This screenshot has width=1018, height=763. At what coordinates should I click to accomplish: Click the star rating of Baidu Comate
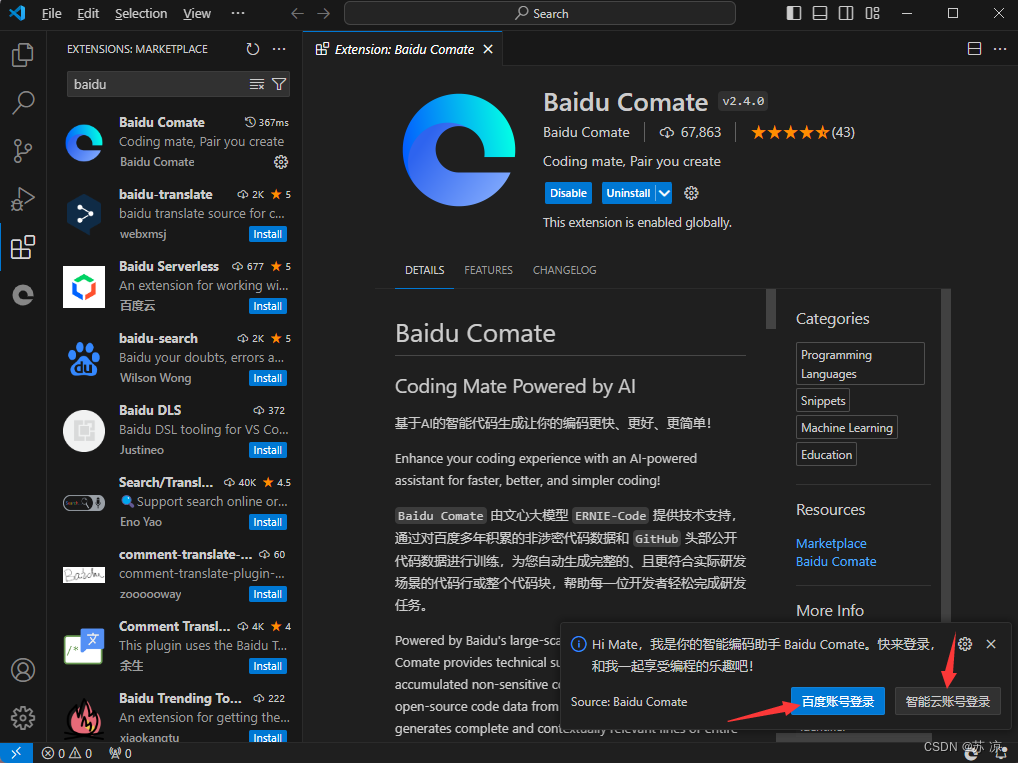tap(802, 132)
